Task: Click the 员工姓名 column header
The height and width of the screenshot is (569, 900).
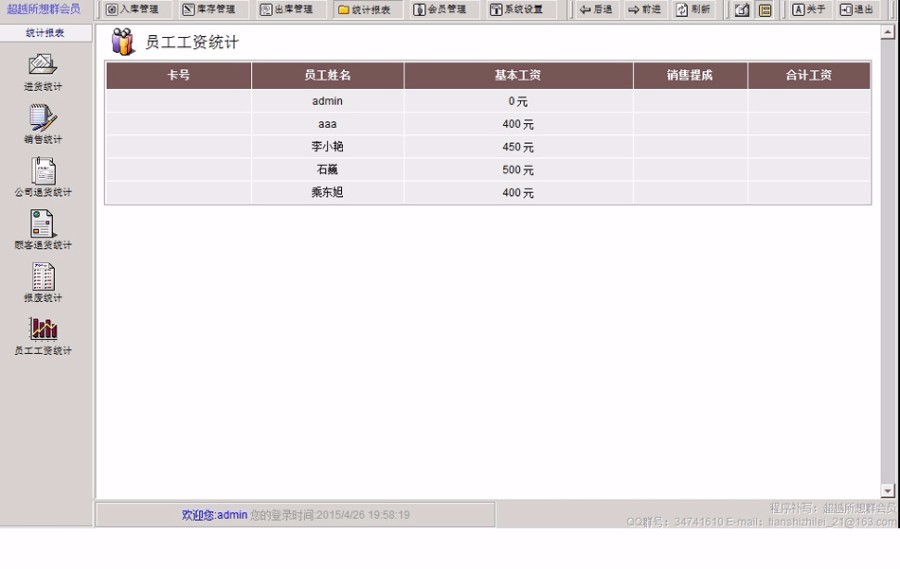Action: (327, 75)
